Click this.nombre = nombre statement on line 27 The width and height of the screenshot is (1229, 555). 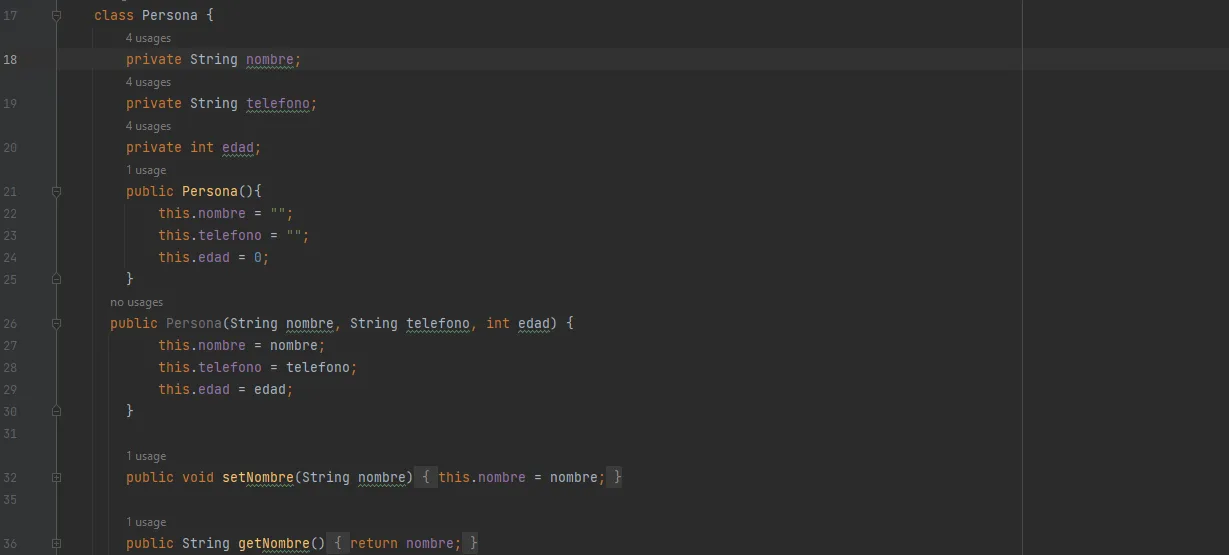point(241,346)
